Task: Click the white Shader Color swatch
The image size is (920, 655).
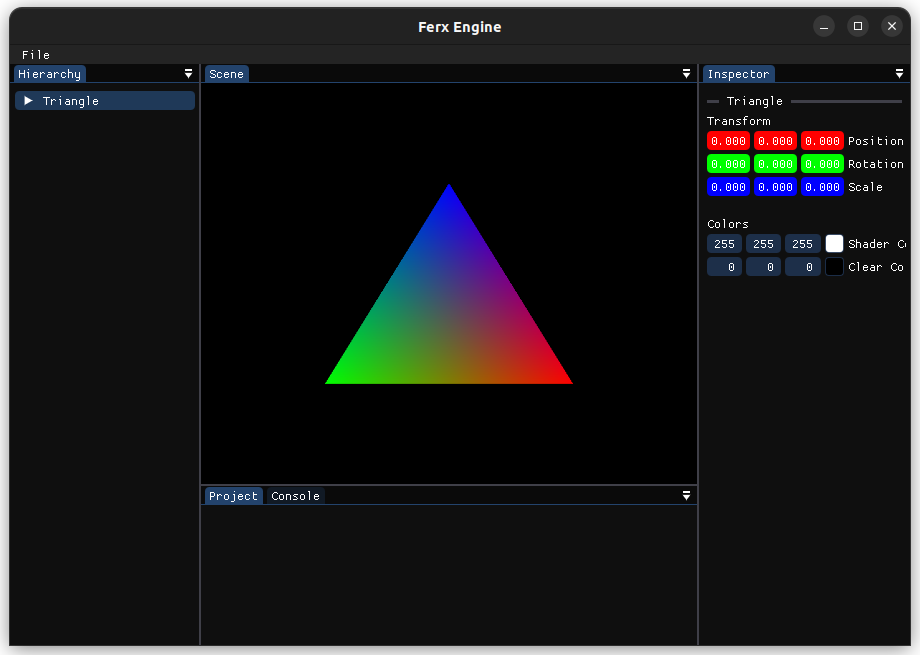Action: [x=834, y=244]
